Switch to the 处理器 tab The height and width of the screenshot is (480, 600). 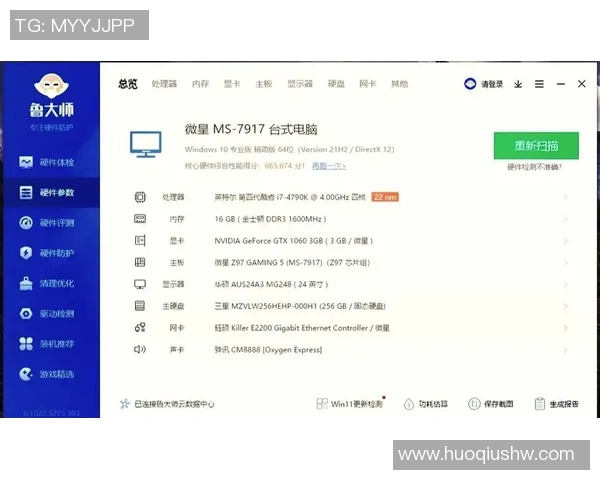pos(164,84)
